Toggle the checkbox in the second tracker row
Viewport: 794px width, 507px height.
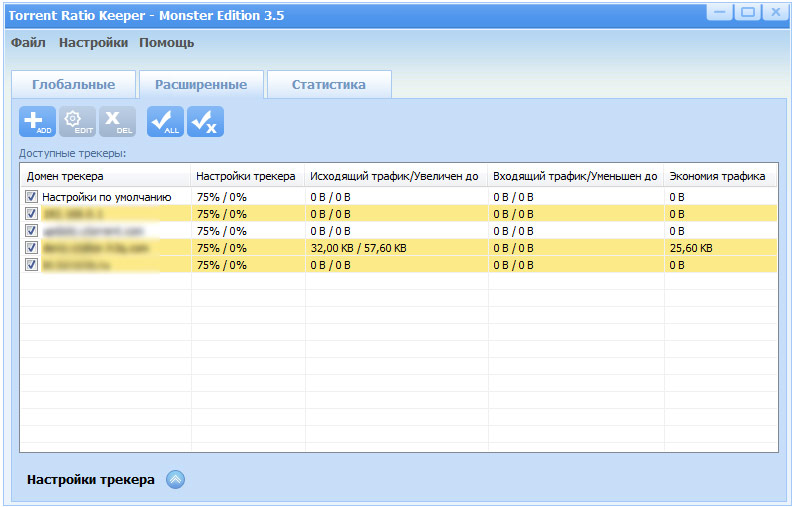coord(31,214)
